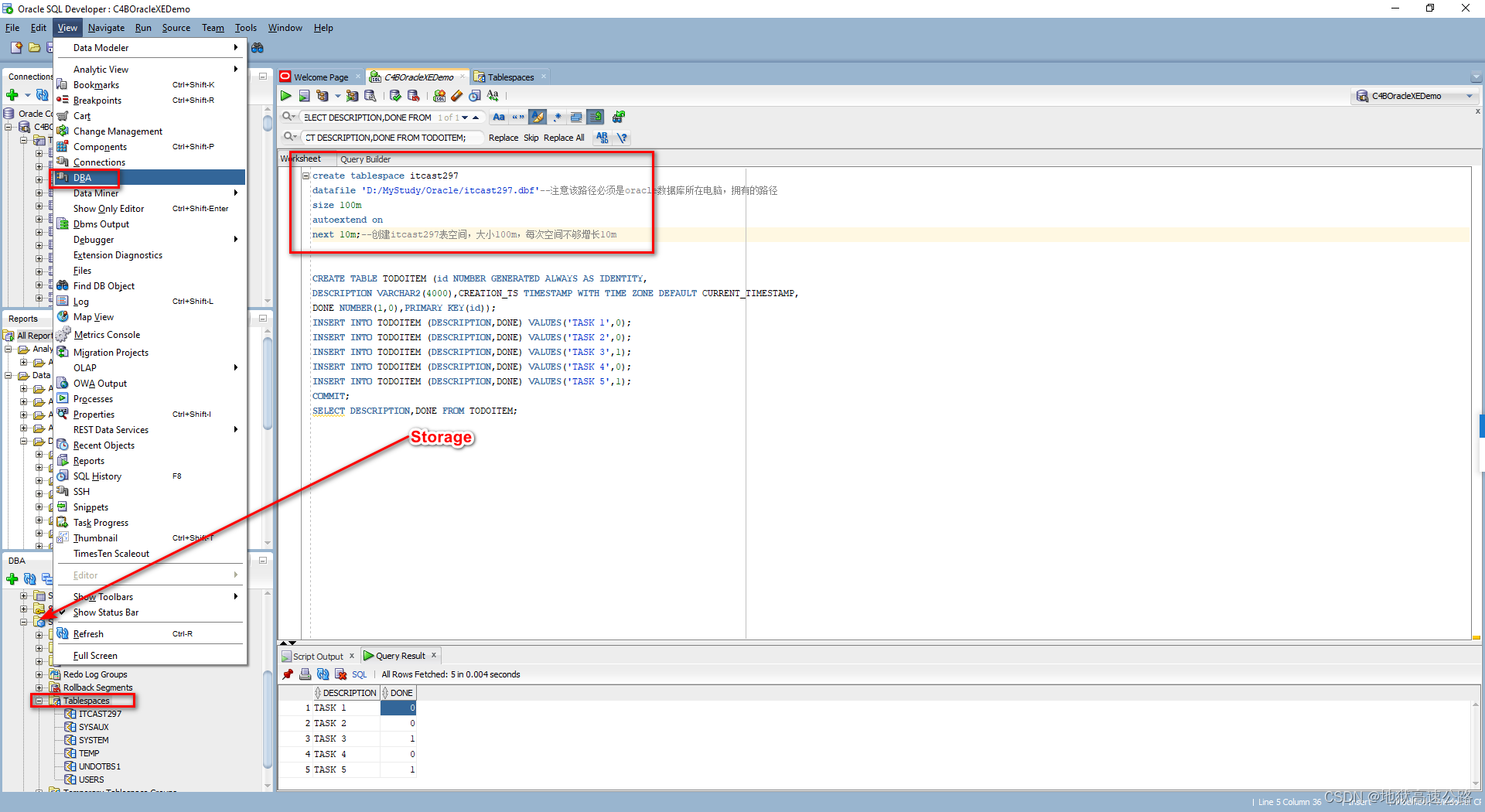This screenshot has height=812, width=1485.
Task: Print the query result with the printer icon
Action: coord(306,674)
